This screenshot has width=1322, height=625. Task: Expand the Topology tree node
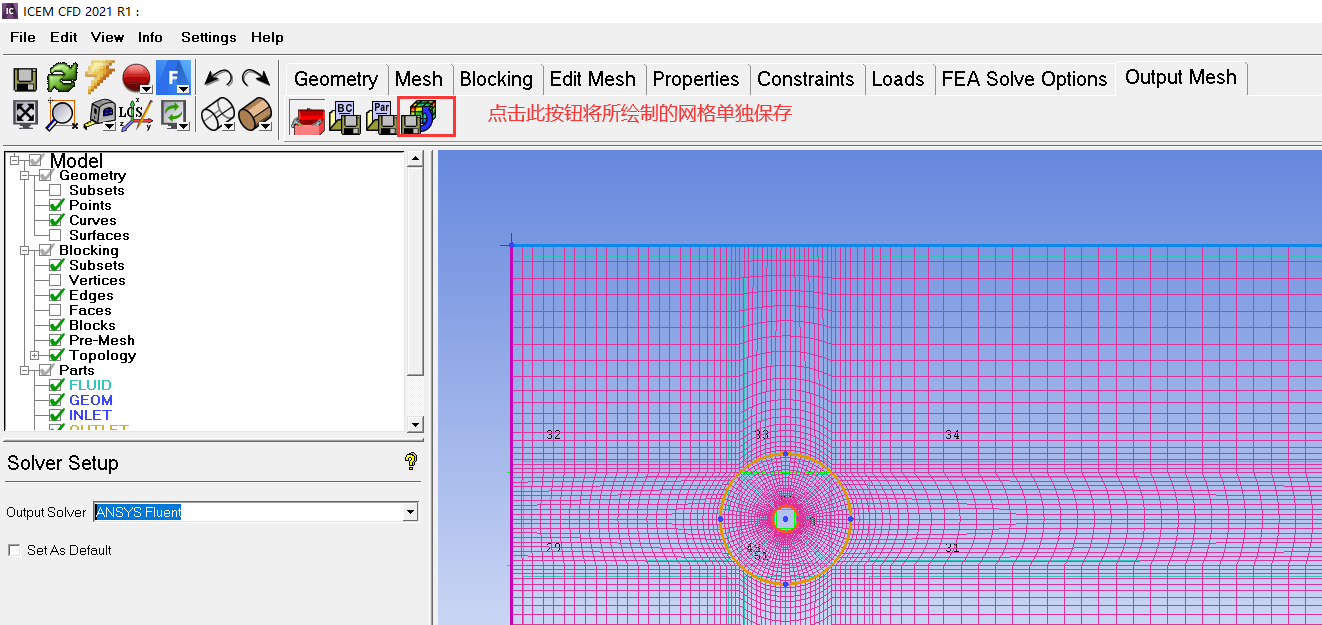tap(34, 355)
